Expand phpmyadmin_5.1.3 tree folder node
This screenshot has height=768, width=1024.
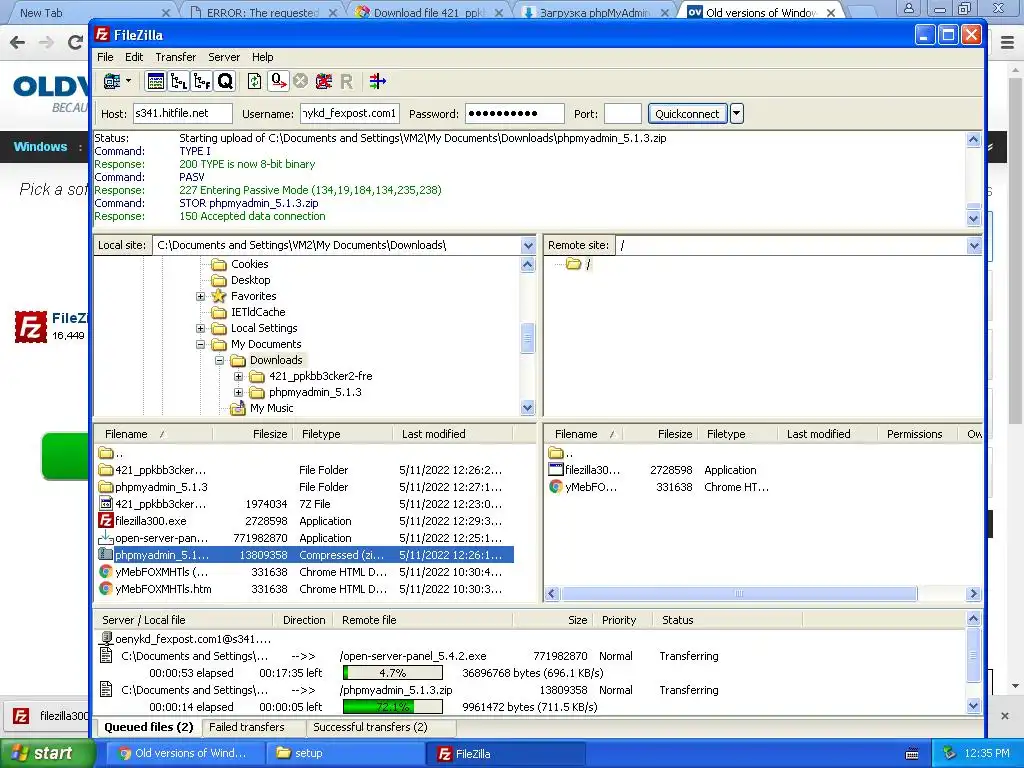[238, 392]
